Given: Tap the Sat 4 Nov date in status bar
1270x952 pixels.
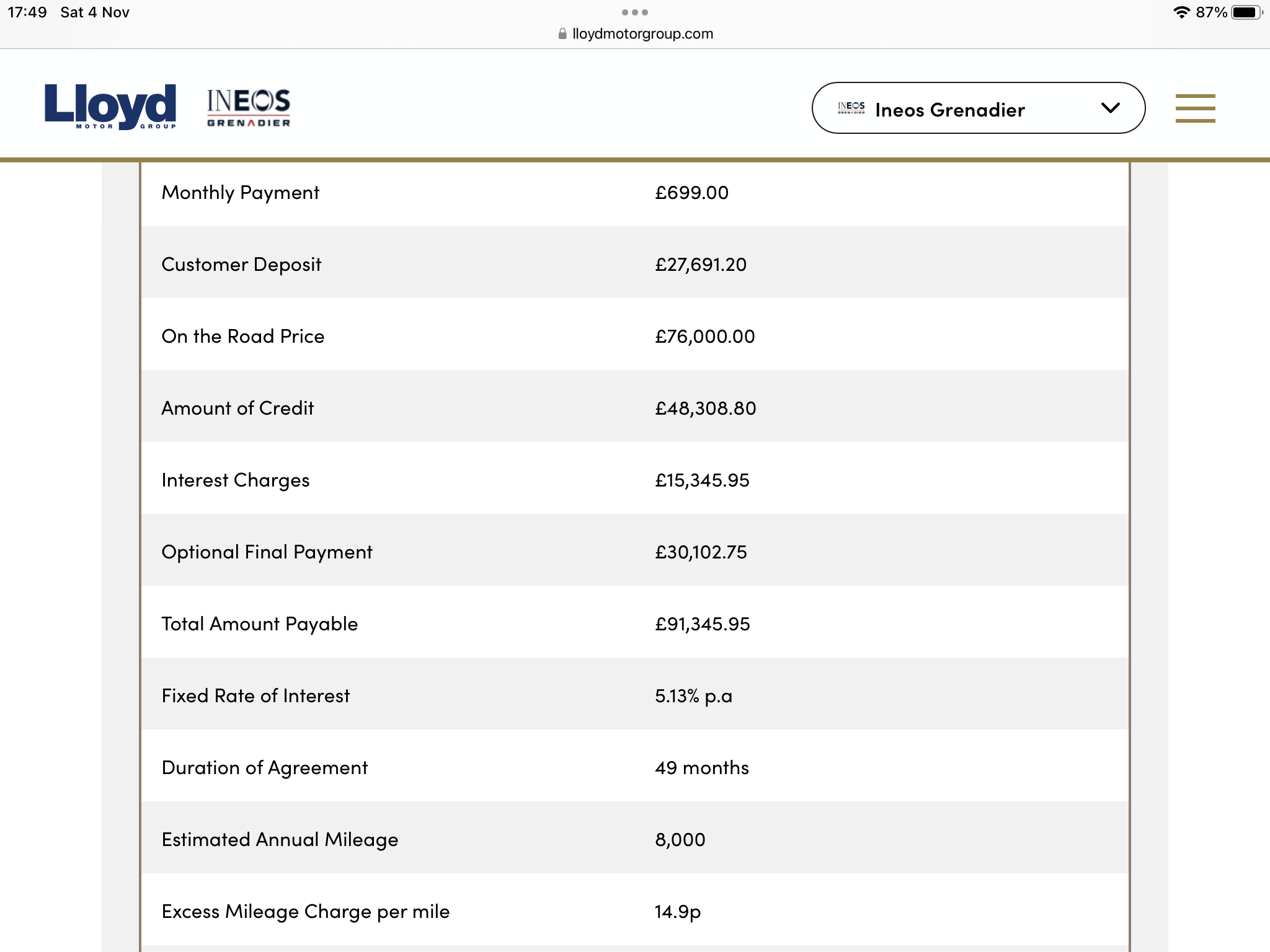Looking at the screenshot, I should click(x=95, y=12).
